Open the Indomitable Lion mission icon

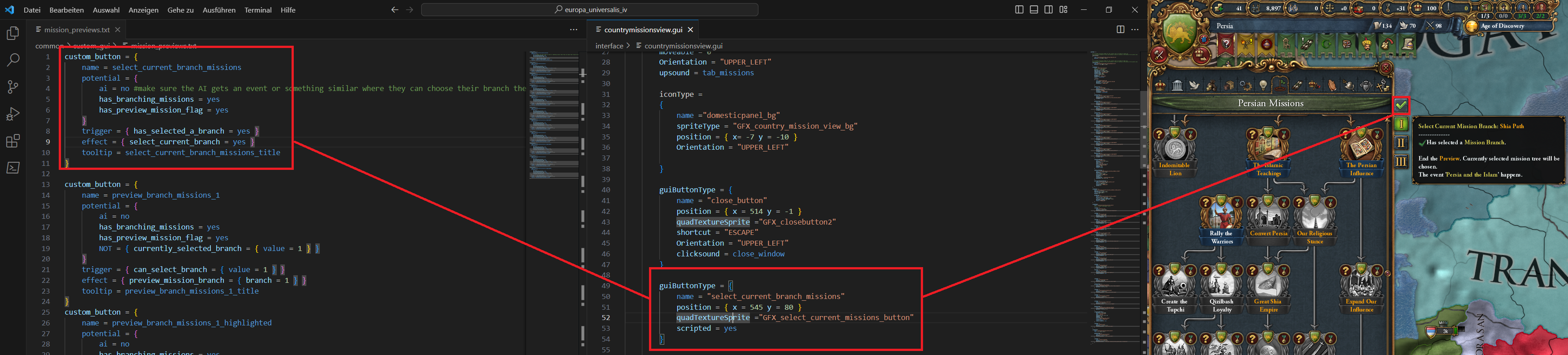coord(1175,147)
